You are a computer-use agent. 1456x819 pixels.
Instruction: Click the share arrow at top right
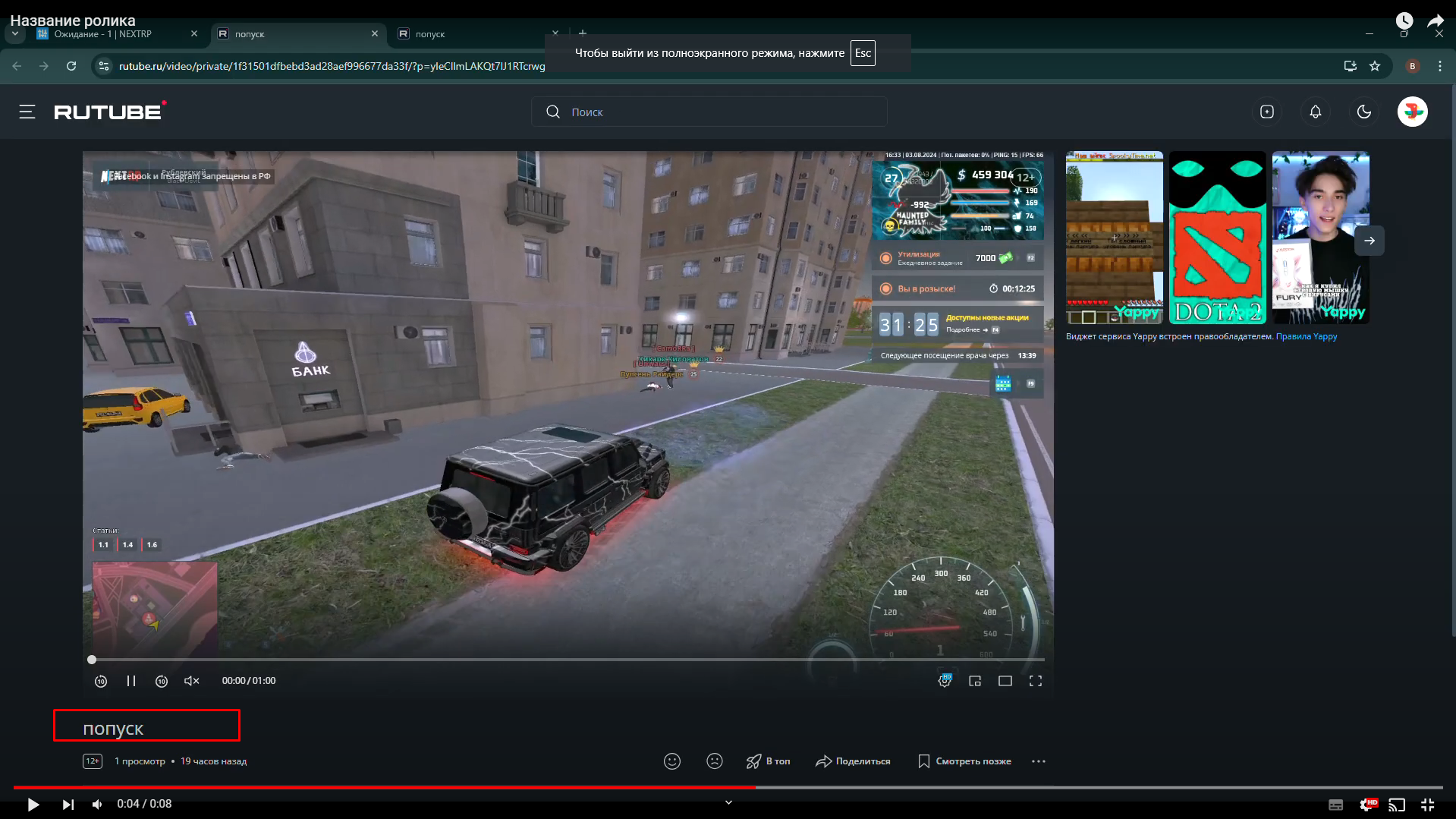click(1436, 20)
